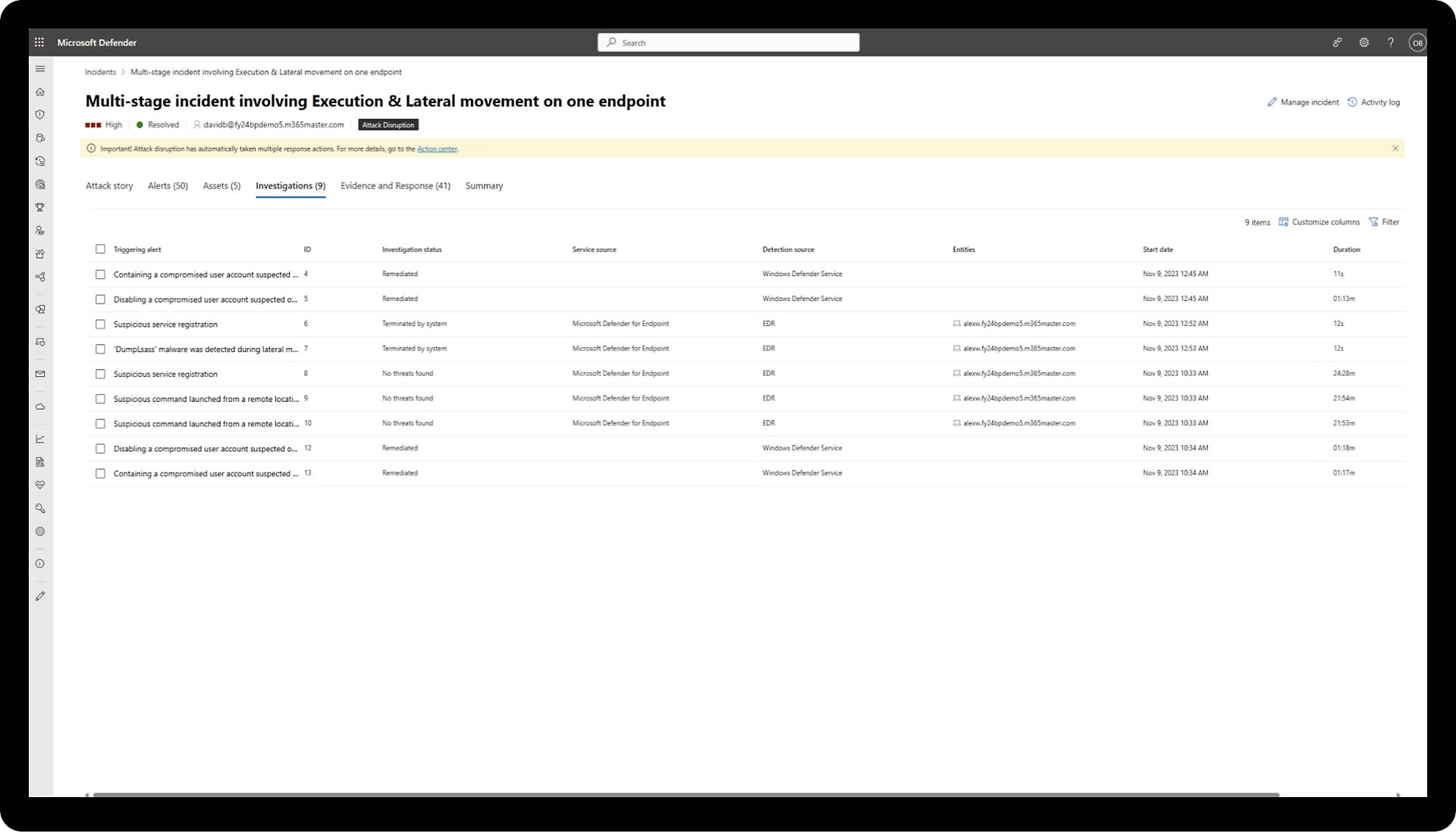Open the Secure score trophy icon

pos(39,207)
